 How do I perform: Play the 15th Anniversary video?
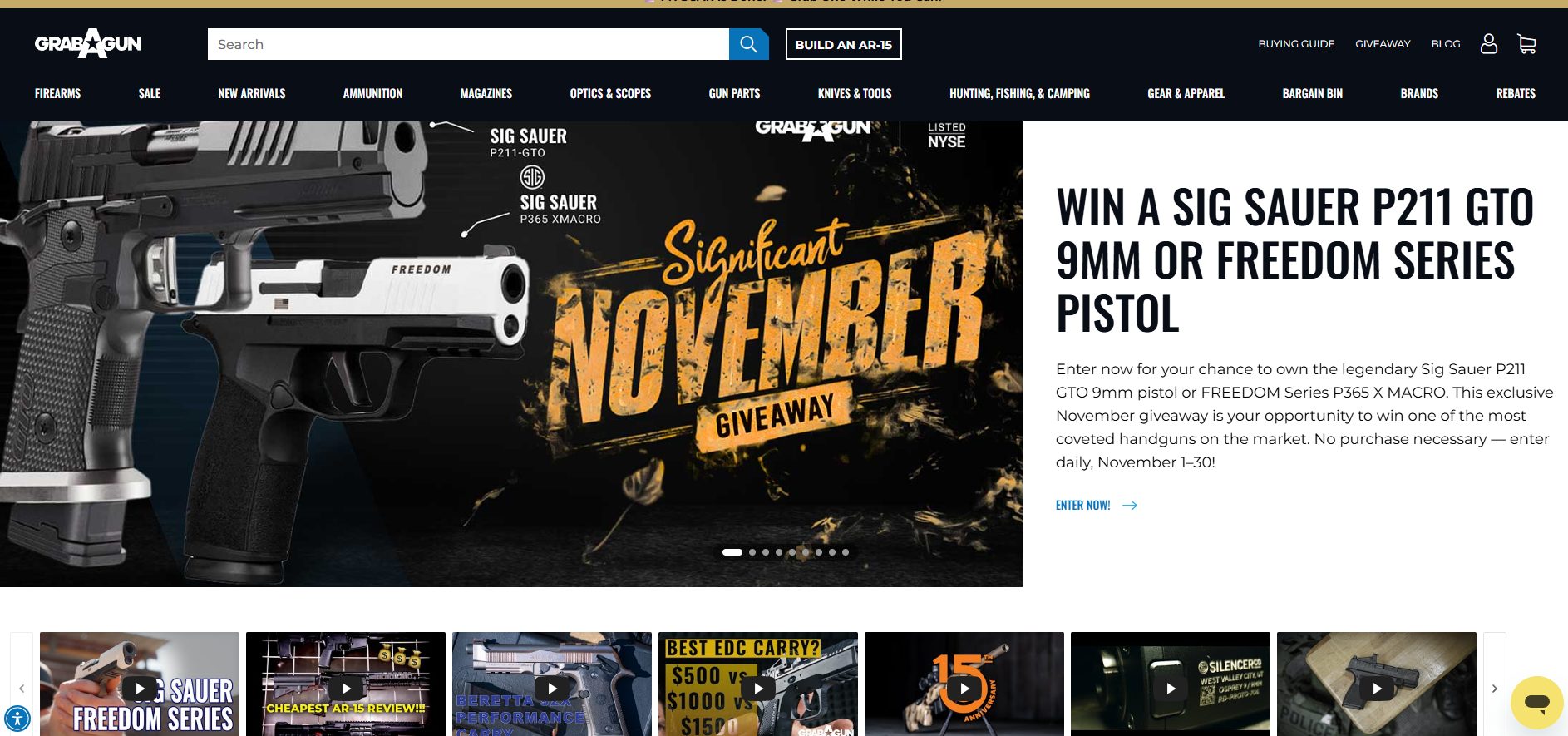tap(964, 688)
